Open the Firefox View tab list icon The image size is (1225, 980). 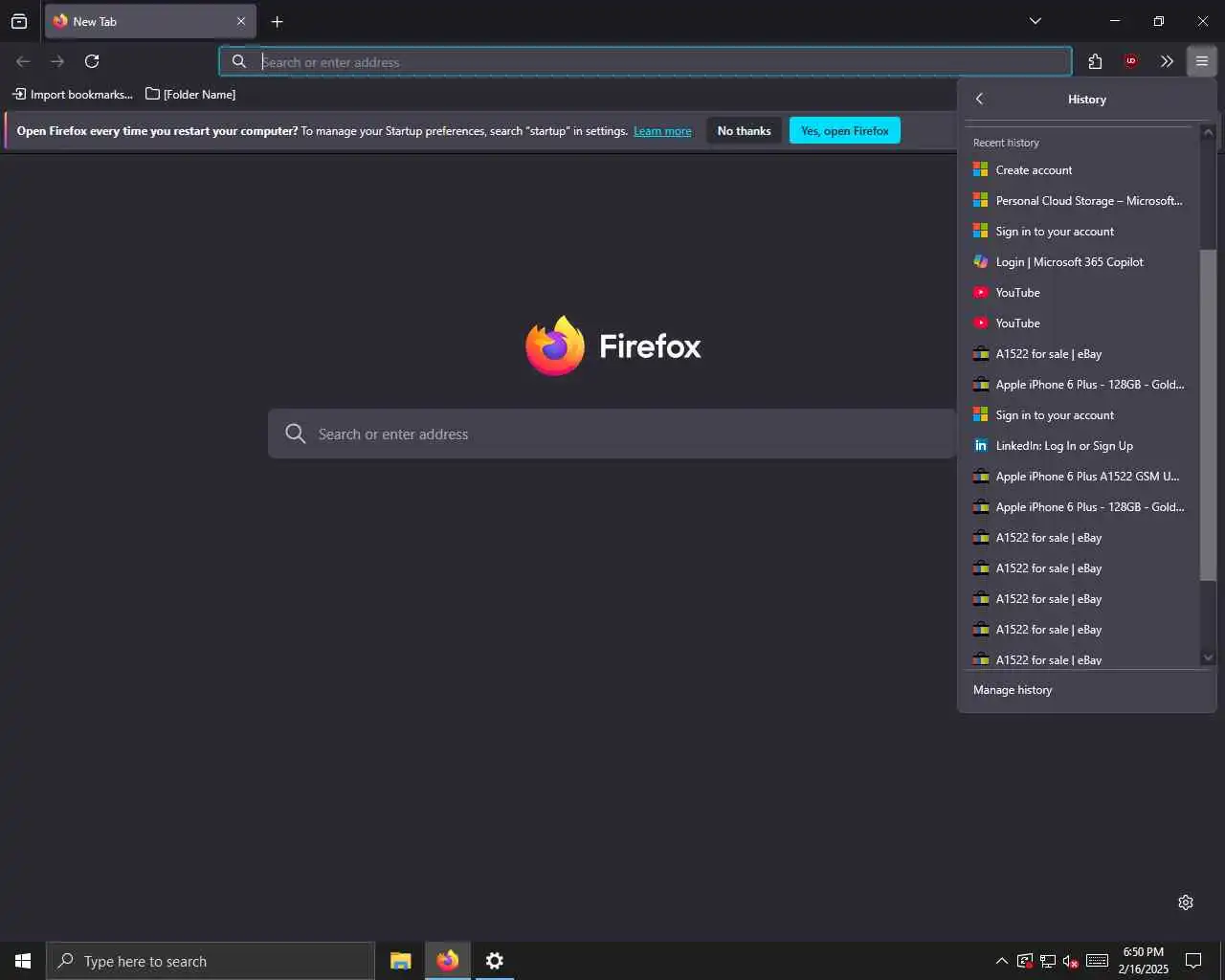pos(19,21)
